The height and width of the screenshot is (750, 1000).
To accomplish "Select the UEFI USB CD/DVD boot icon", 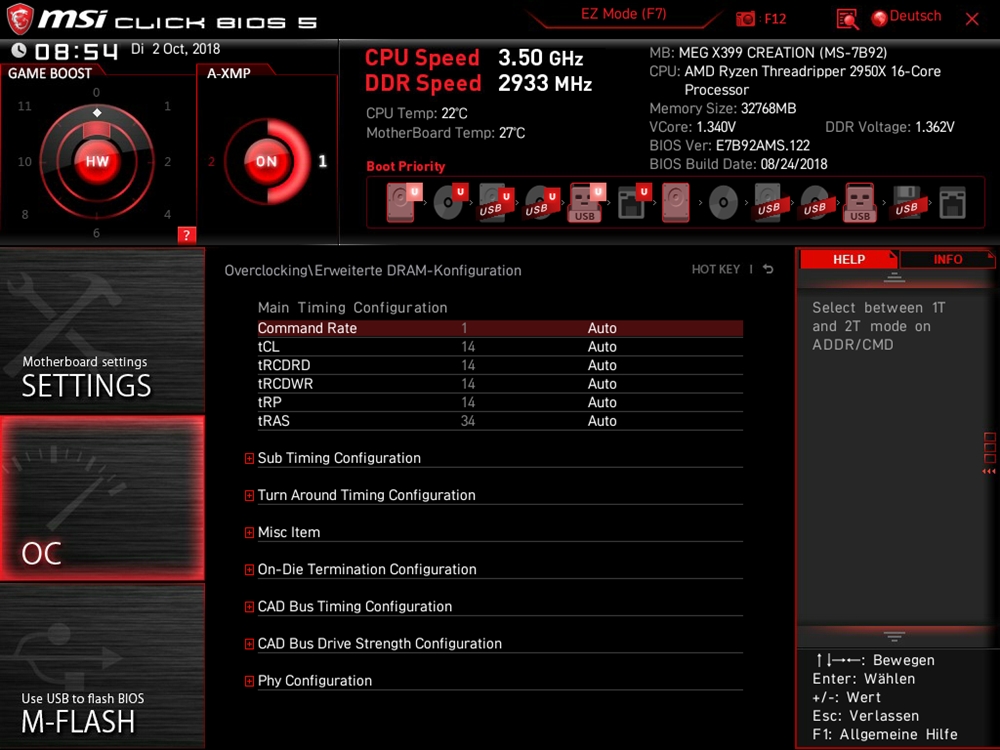I will pyautogui.click(x=541, y=202).
